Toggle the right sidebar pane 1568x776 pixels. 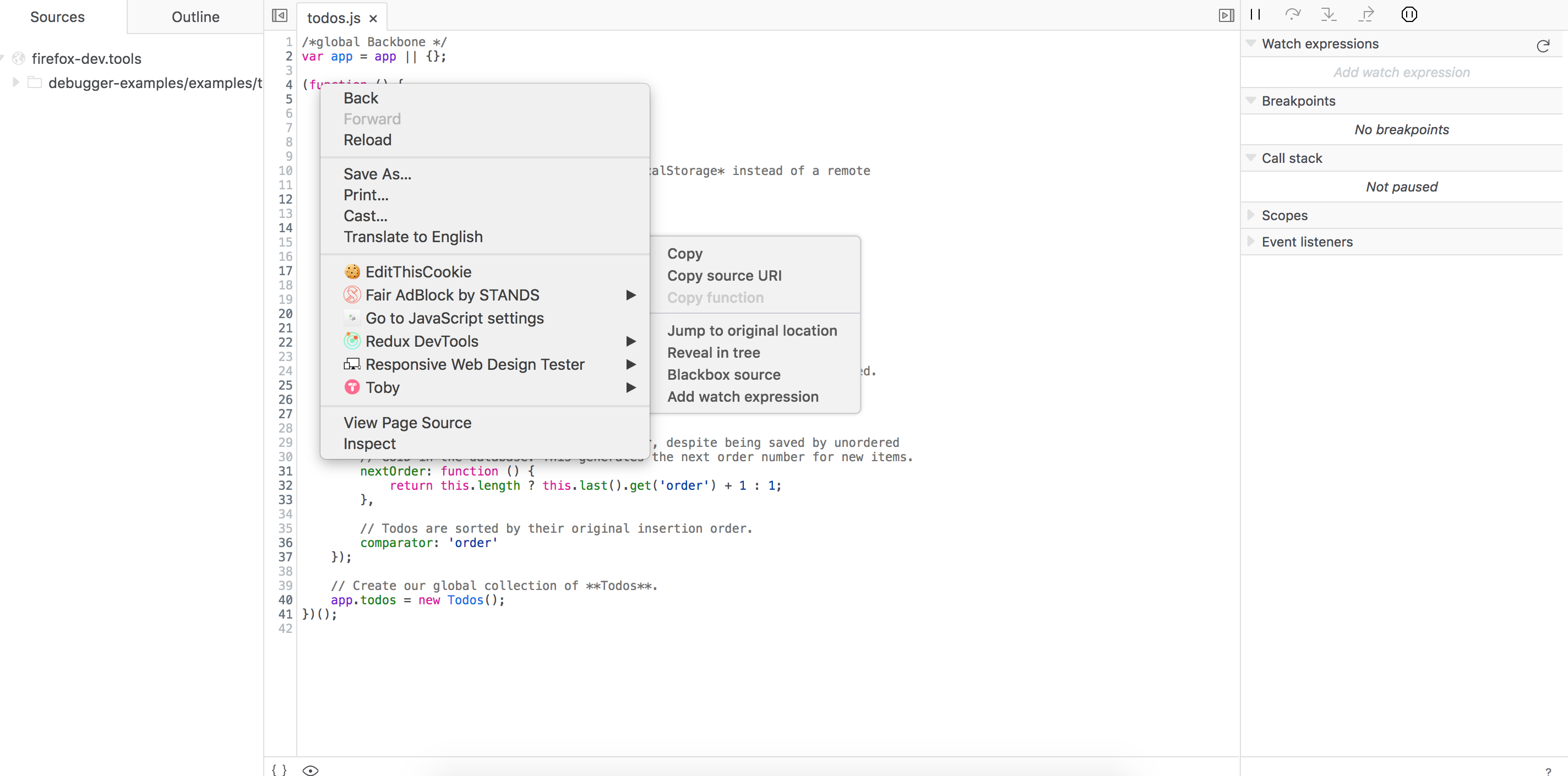coord(1227,16)
